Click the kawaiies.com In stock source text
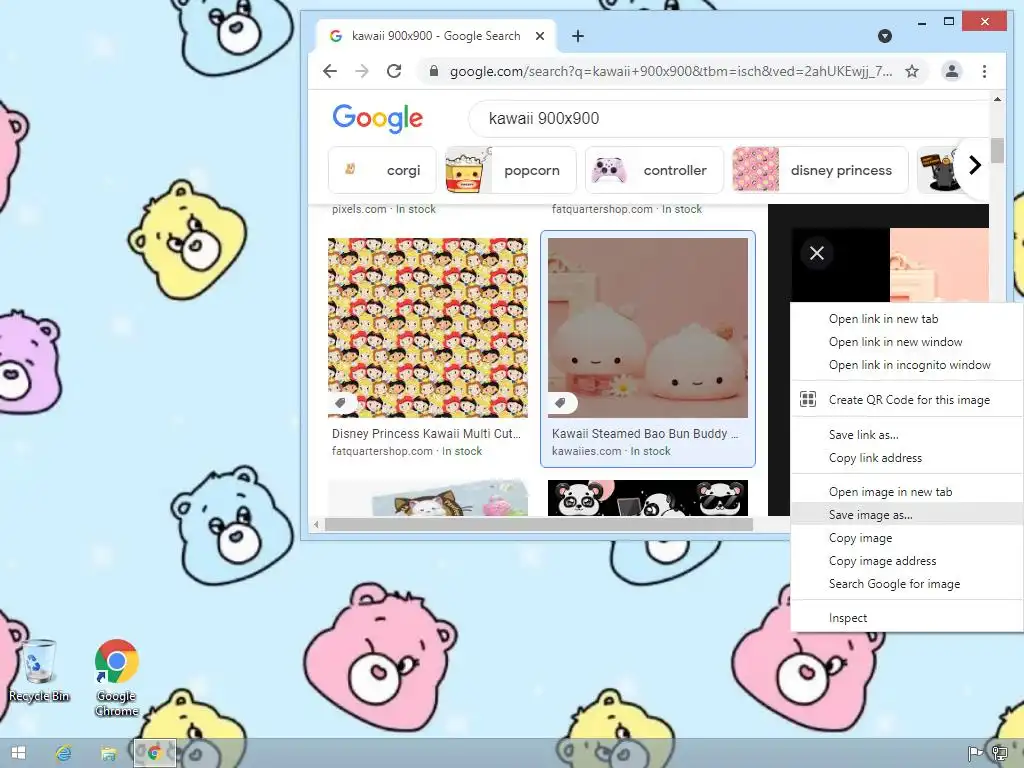Screen dimensions: 1024x768 click(x=611, y=451)
